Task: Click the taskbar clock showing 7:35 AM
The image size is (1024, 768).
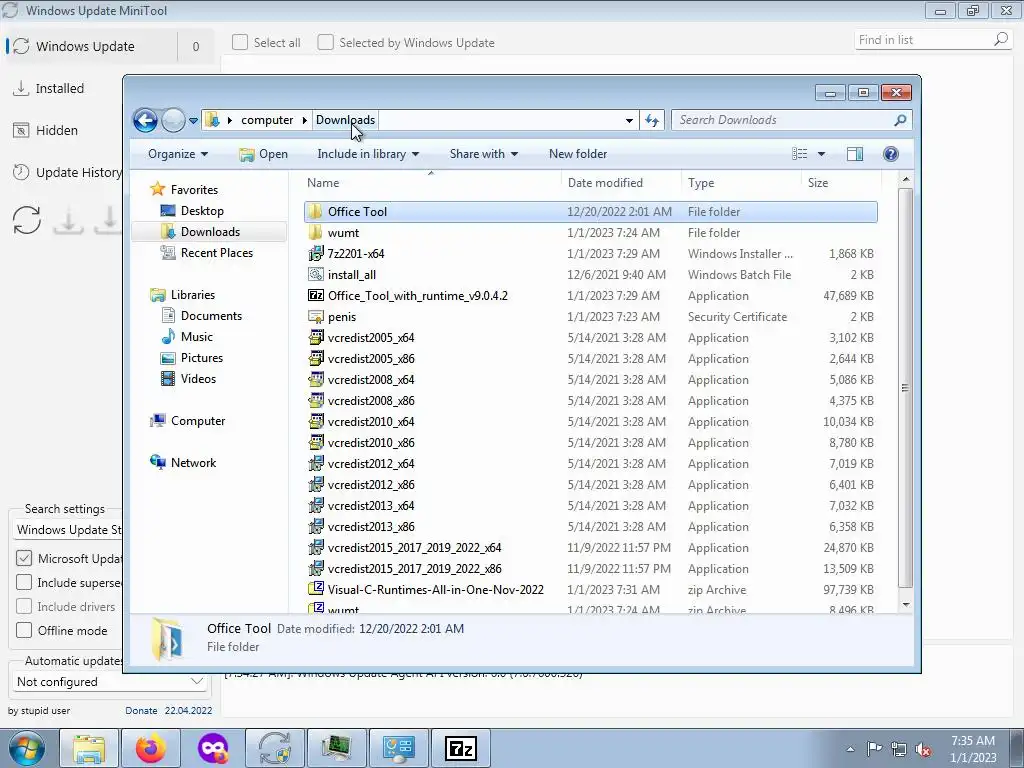Action: point(972,749)
